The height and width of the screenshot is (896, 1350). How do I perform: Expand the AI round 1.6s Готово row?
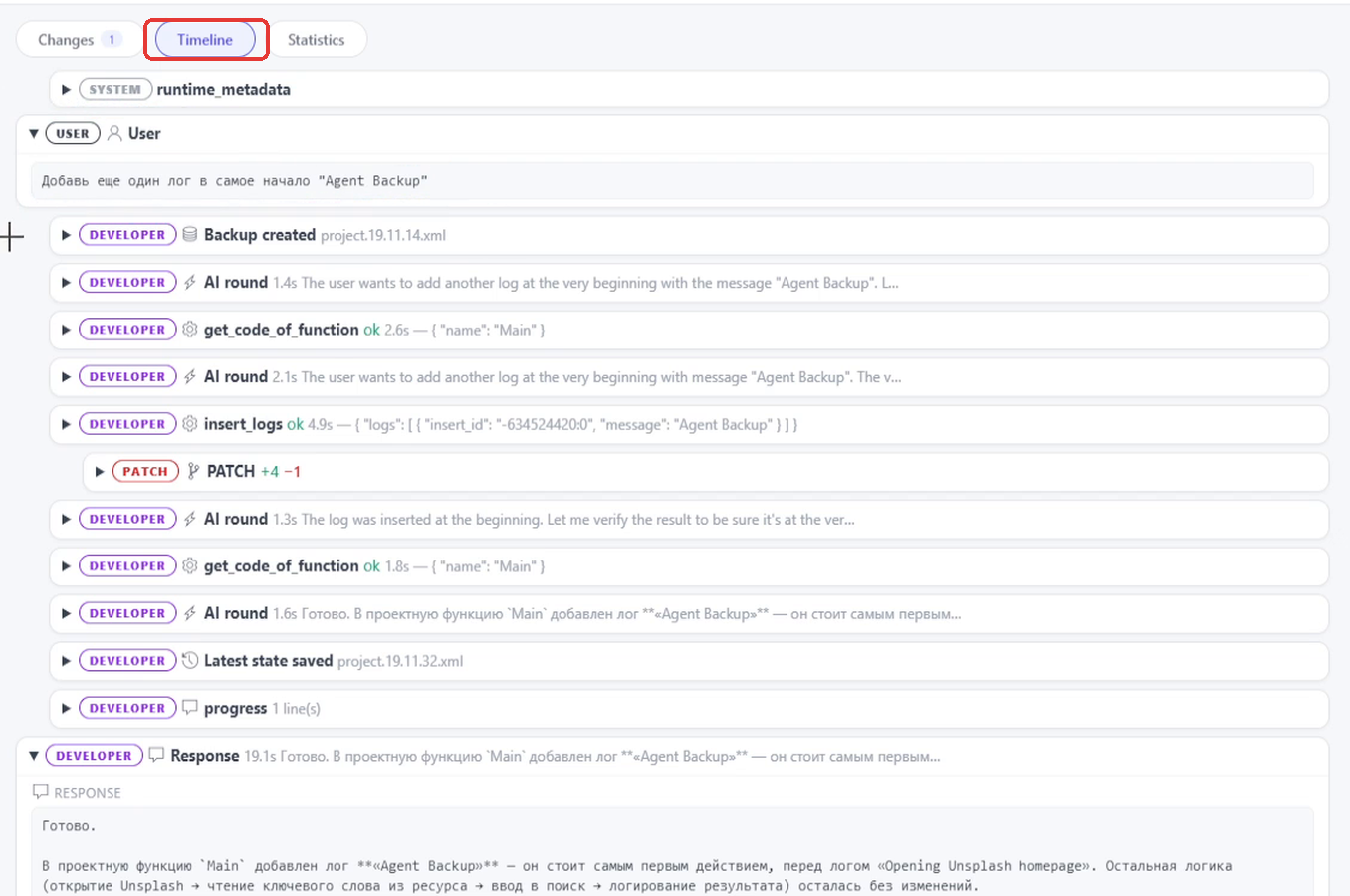pyautogui.click(x=66, y=613)
